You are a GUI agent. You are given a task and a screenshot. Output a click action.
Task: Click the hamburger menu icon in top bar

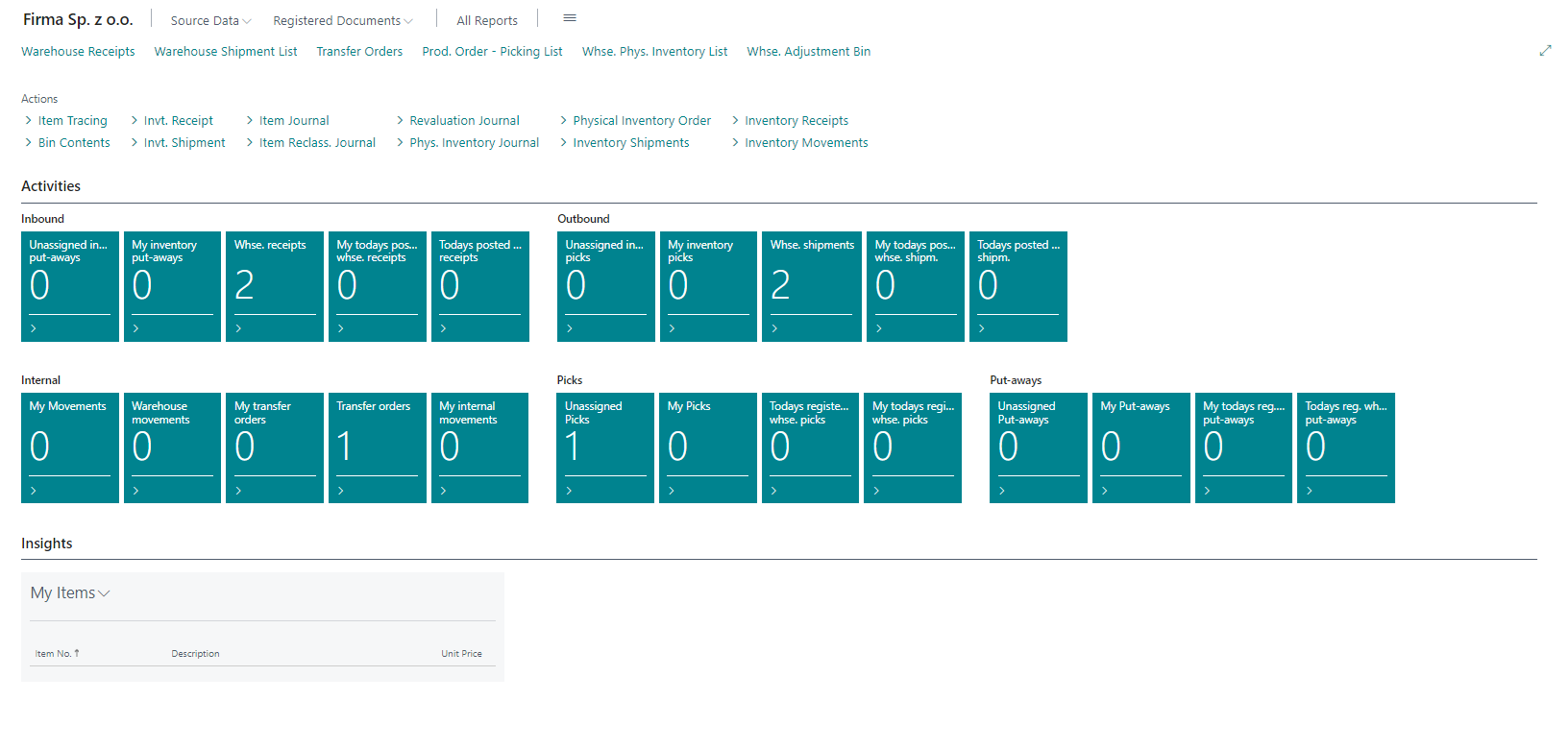click(570, 18)
